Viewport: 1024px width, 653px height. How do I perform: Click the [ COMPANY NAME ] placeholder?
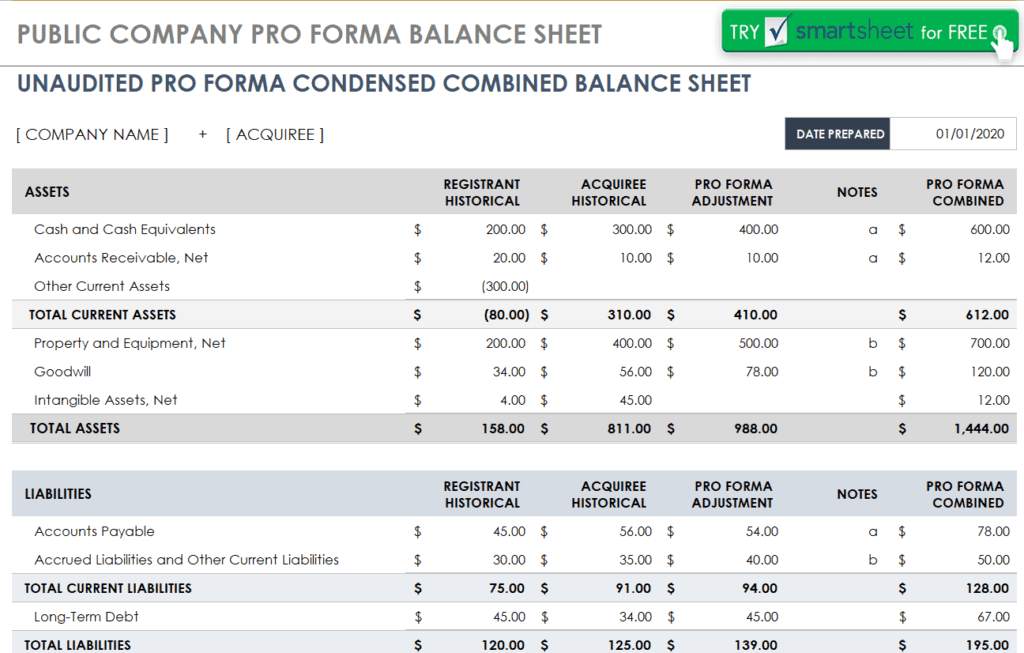coord(92,135)
